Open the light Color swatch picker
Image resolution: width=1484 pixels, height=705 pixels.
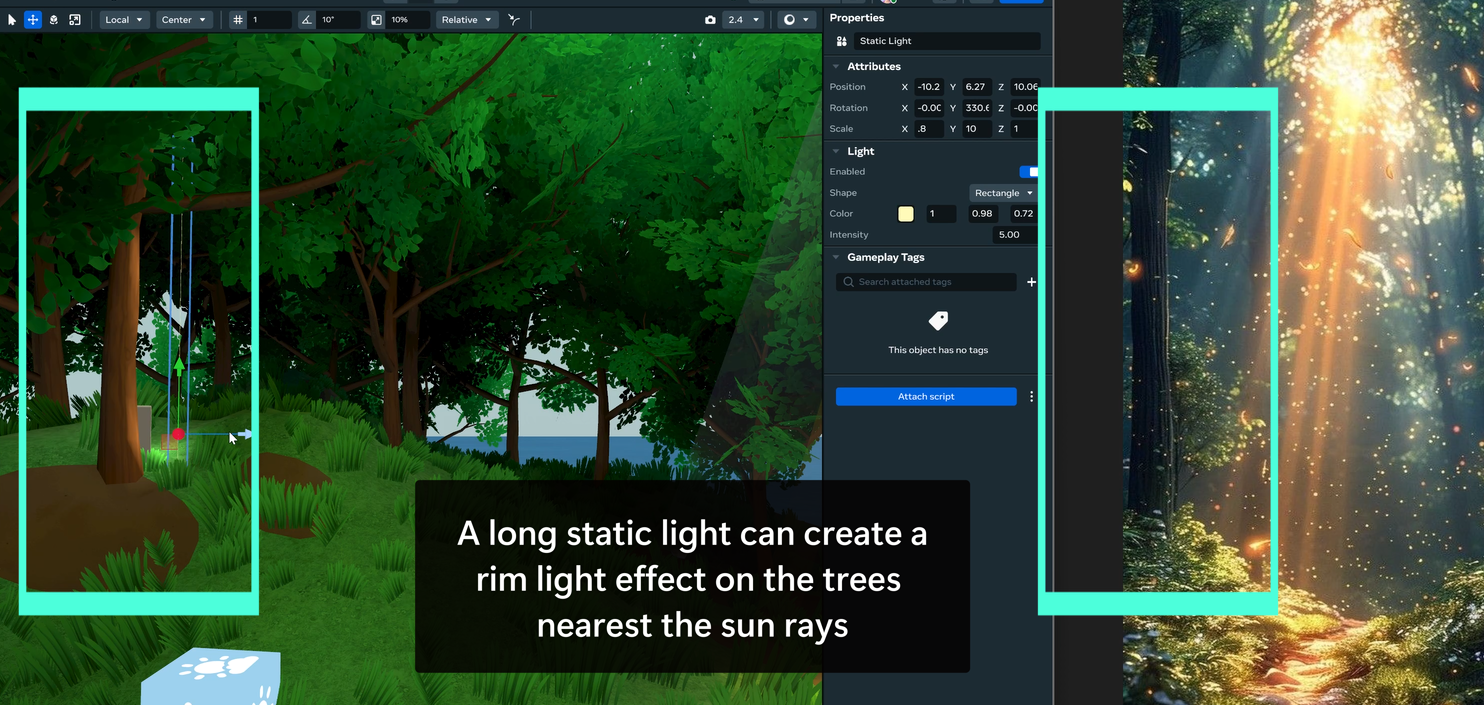[x=906, y=214]
